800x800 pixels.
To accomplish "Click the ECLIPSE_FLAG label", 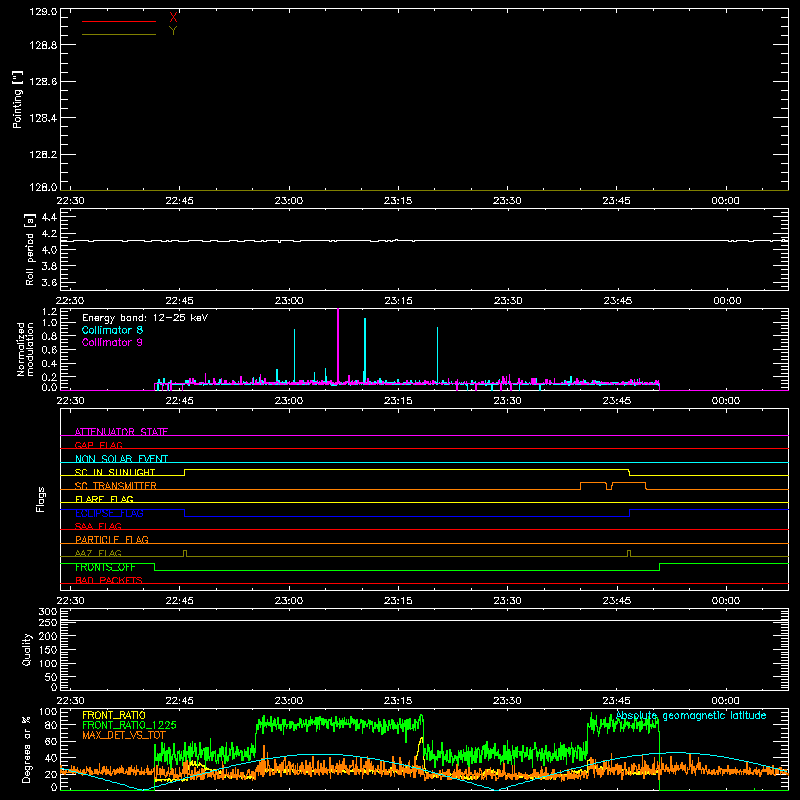I will (x=109, y=513).
